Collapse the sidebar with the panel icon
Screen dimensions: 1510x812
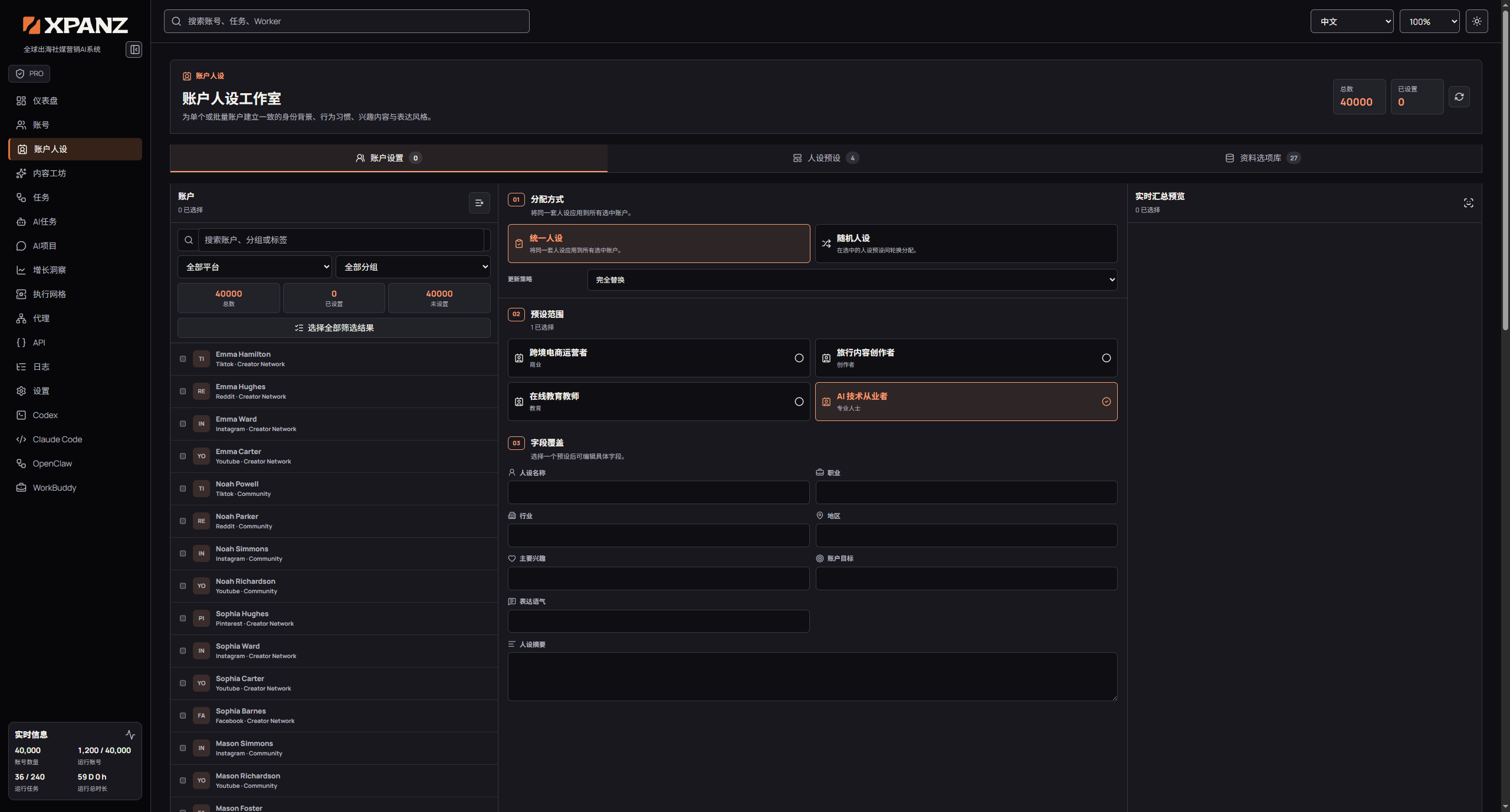134,50
